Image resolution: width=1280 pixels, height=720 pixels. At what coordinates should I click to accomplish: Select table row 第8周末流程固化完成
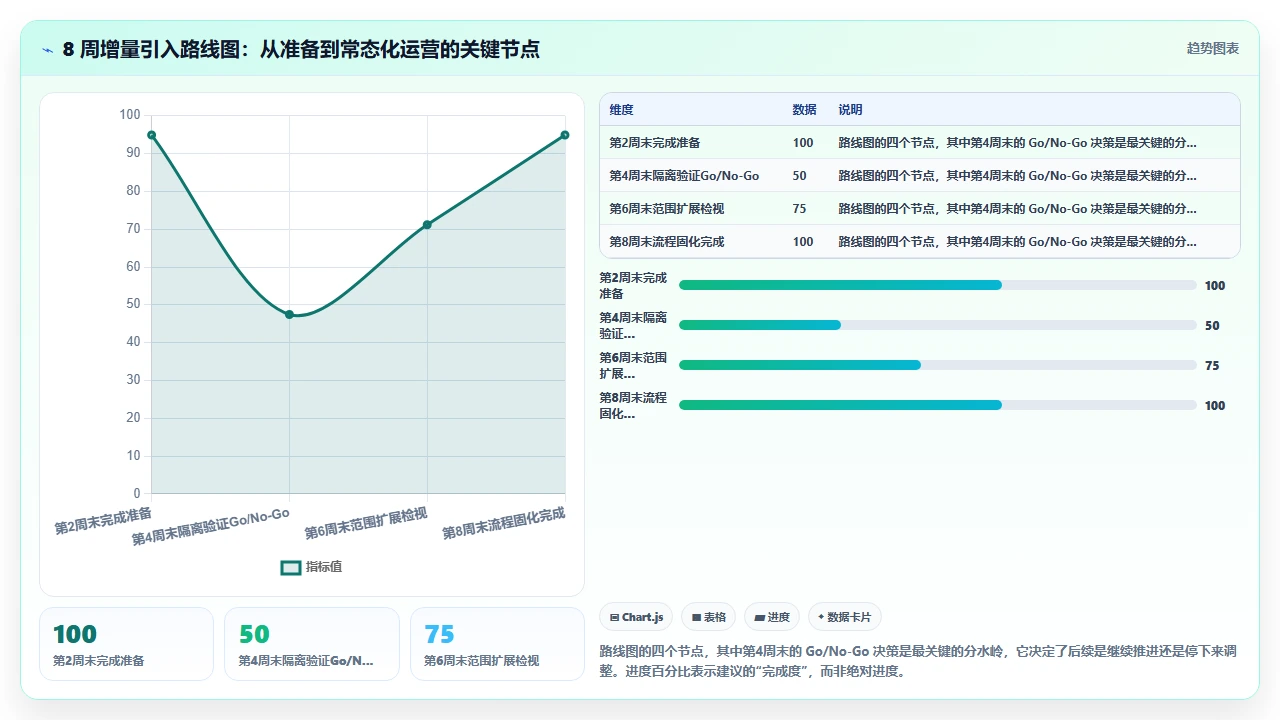pyautogui.click(x=919, y=242)
